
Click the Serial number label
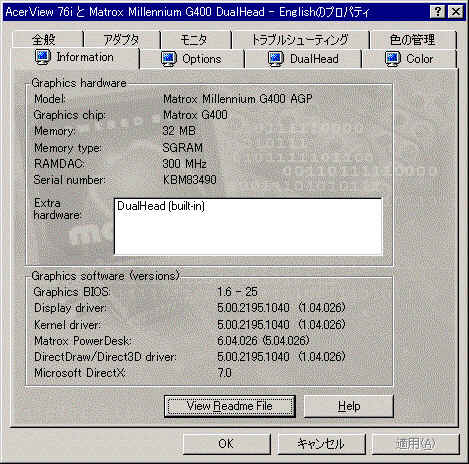pos(70,180)
